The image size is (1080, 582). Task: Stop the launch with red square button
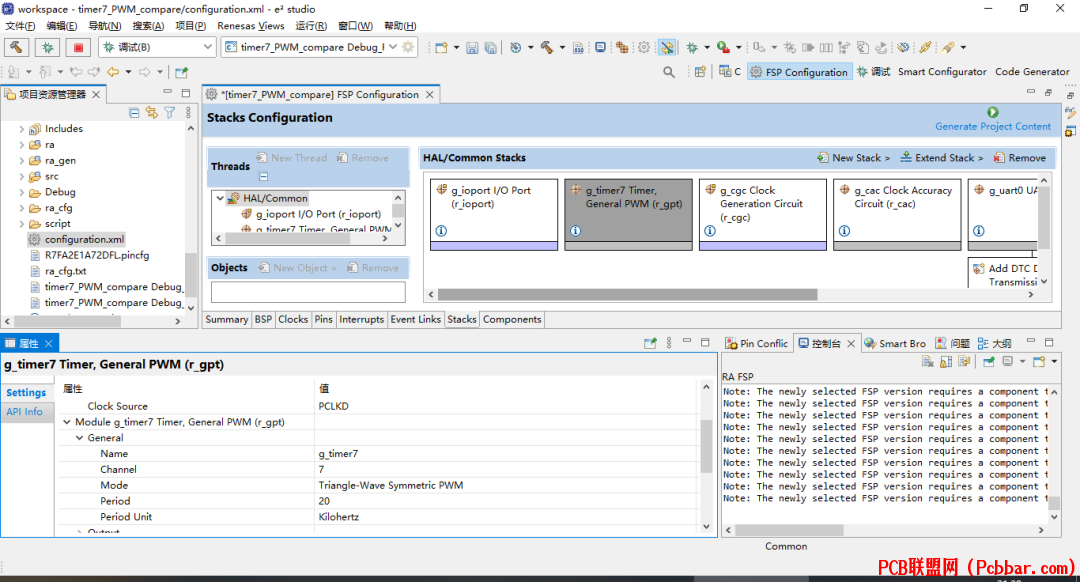[79, 47]
